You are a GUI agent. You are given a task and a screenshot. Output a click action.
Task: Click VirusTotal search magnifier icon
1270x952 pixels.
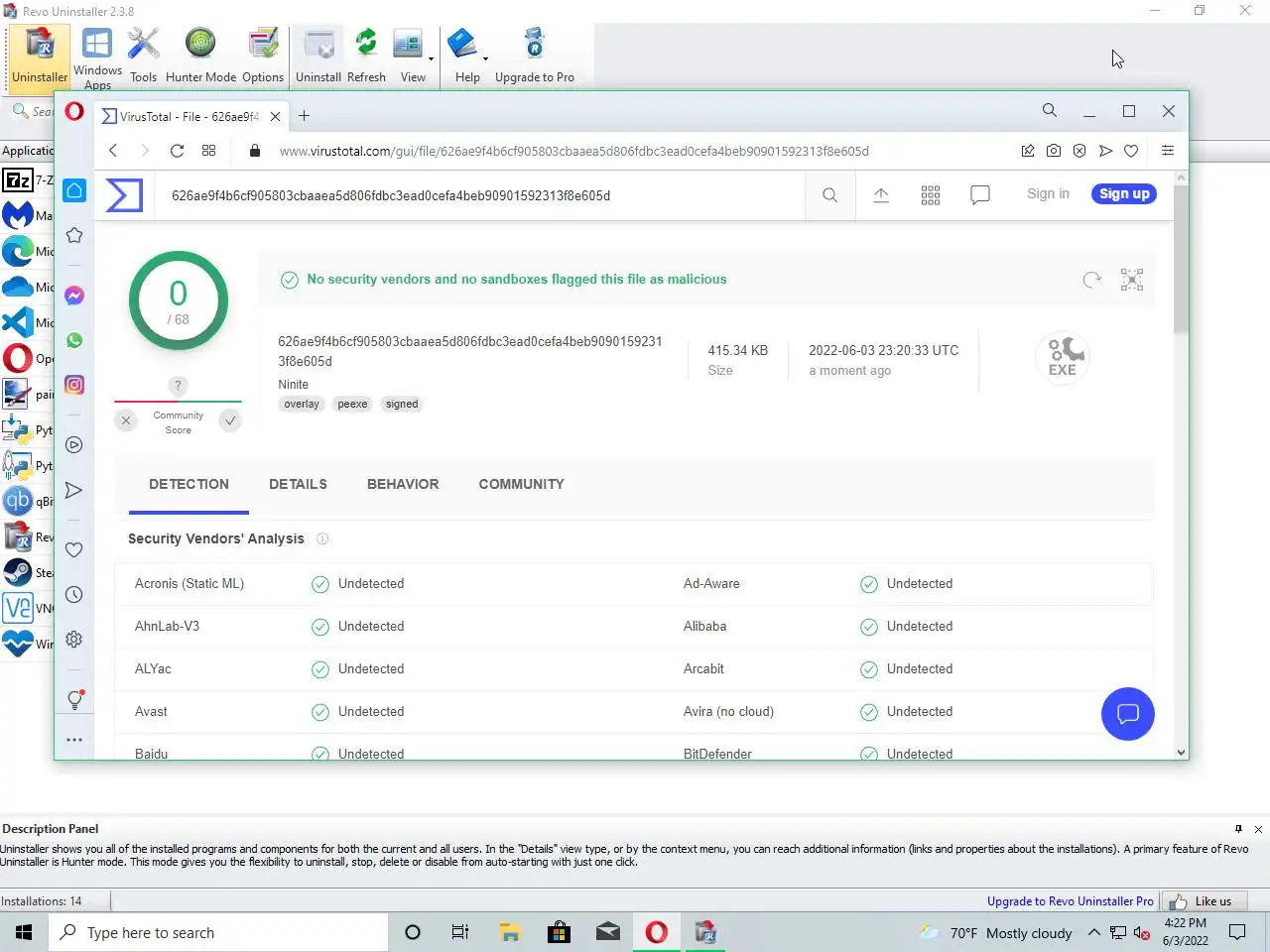[830, 195]
